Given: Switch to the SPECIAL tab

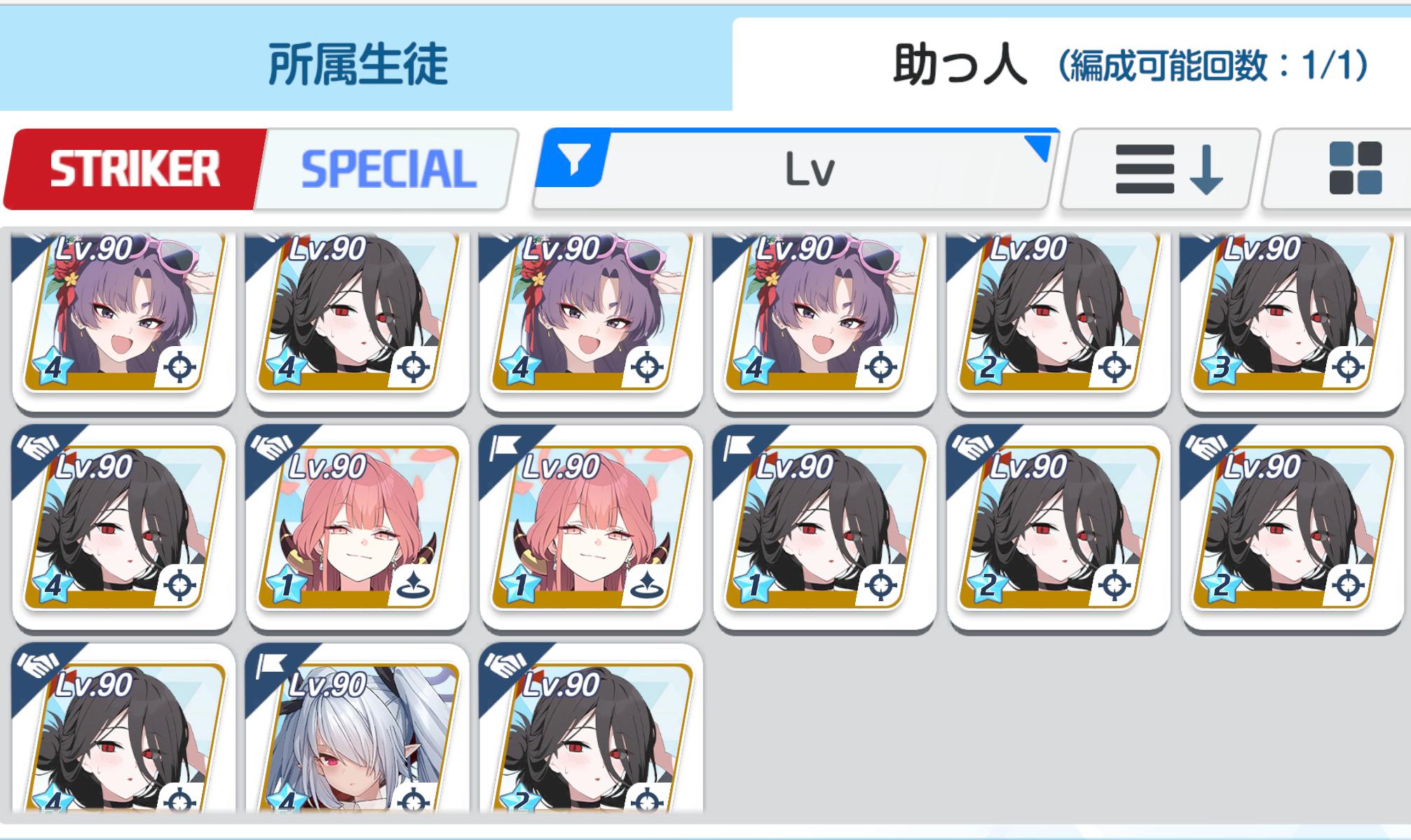Looking at the screenshot, I should click(388, 169).
